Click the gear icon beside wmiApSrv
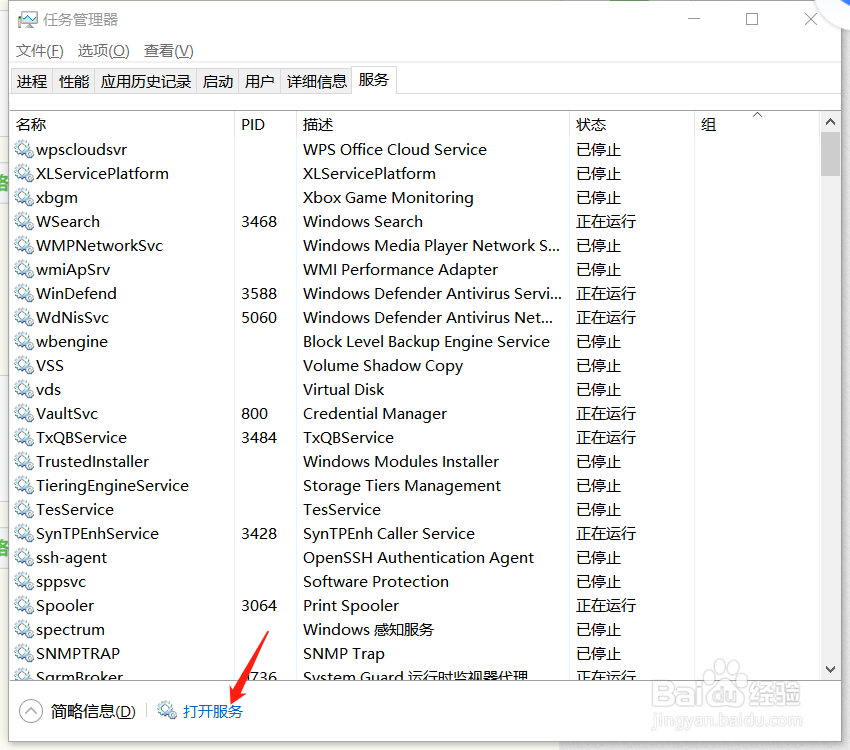The image size is (850, 750). point(24,269)
